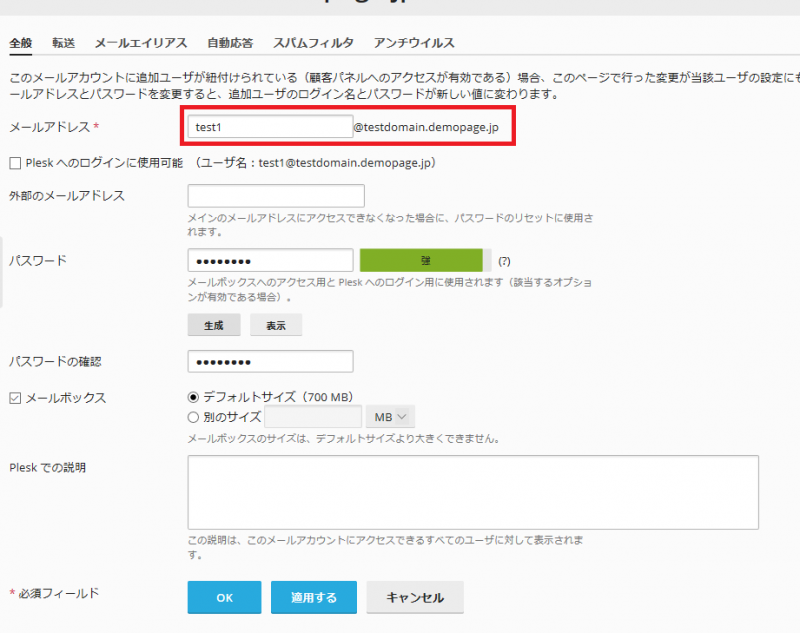The height and width of the screenshot is (633, 800).
Task: Click the (?) password help hint
Action: tap(505, 261)
